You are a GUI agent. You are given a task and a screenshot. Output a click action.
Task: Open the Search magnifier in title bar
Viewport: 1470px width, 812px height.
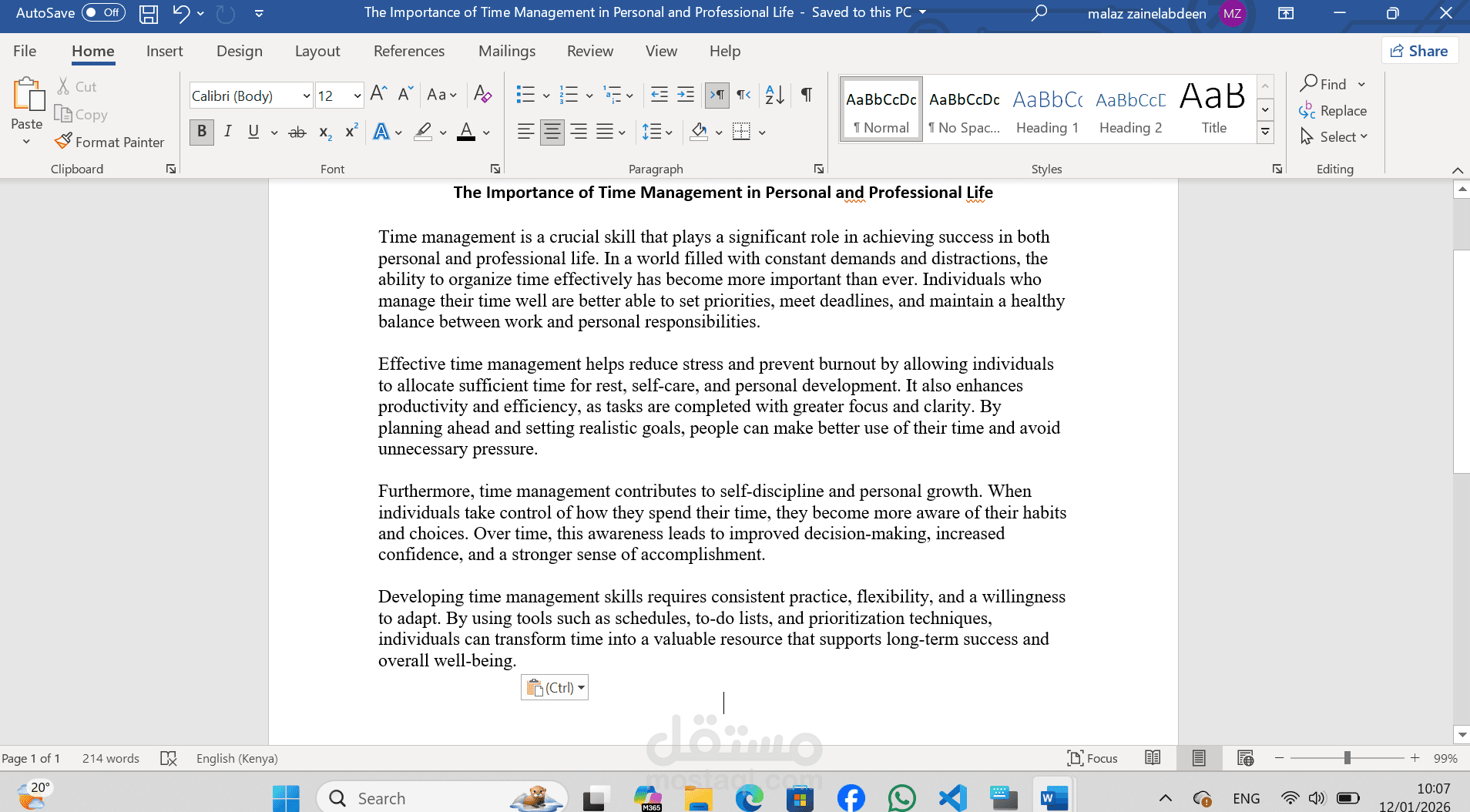pos(1039,13)
